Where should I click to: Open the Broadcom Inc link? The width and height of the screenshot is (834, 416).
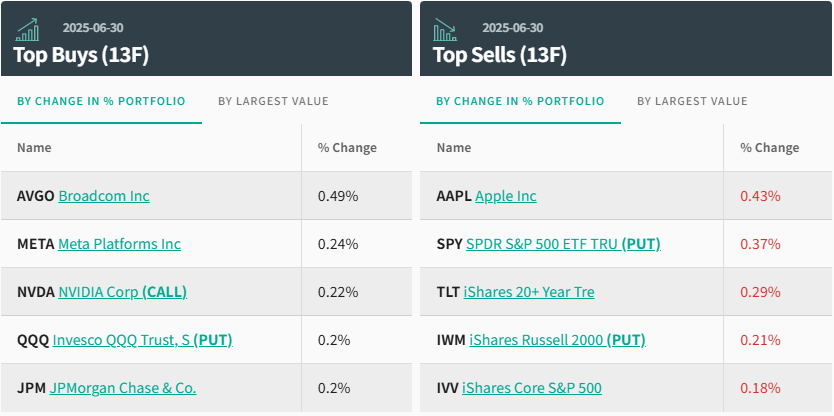click(104, 196)
